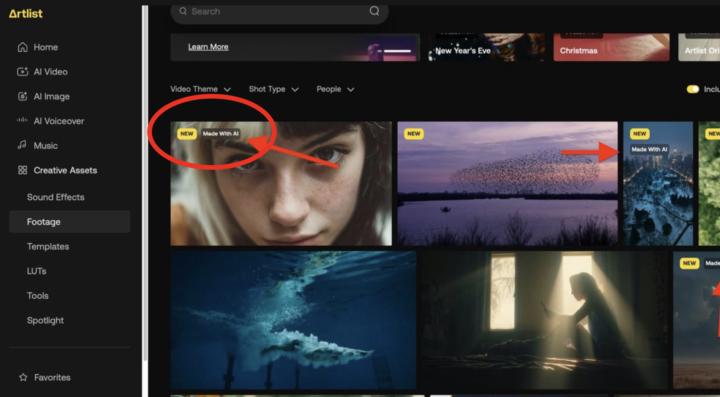Click the Favorites star icon

coord(23,377)
